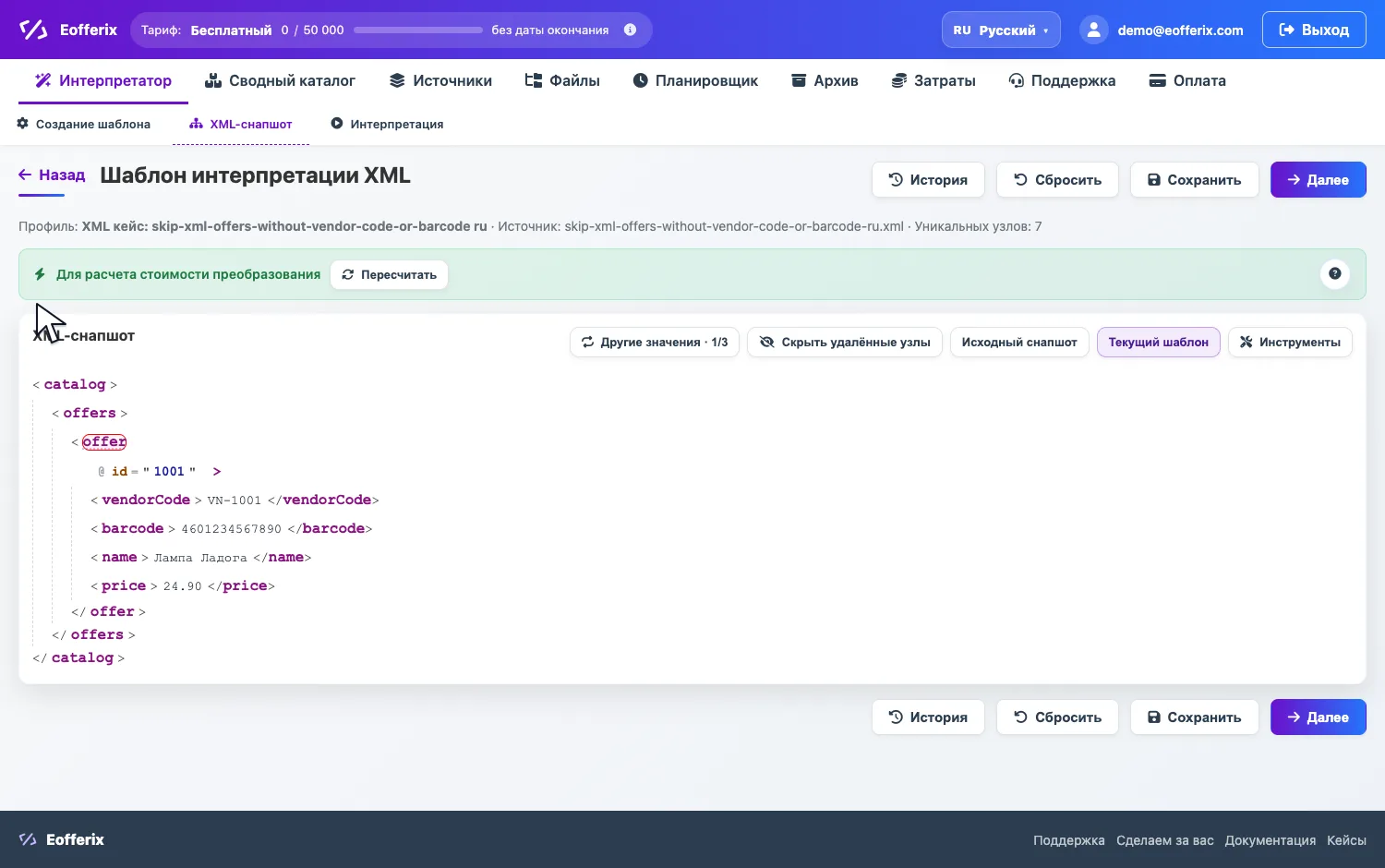Open the Затраты tab
The image size is (1385, 868).
pyautogui.click(x=933, y=81)
